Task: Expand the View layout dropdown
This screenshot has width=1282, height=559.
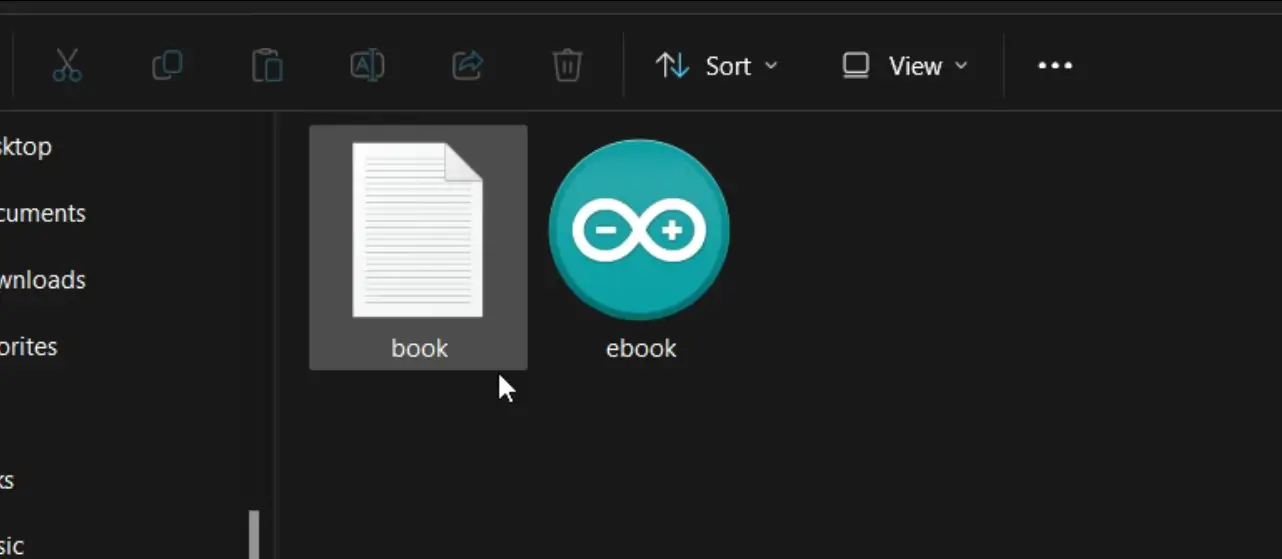Action: pos(905,66)
